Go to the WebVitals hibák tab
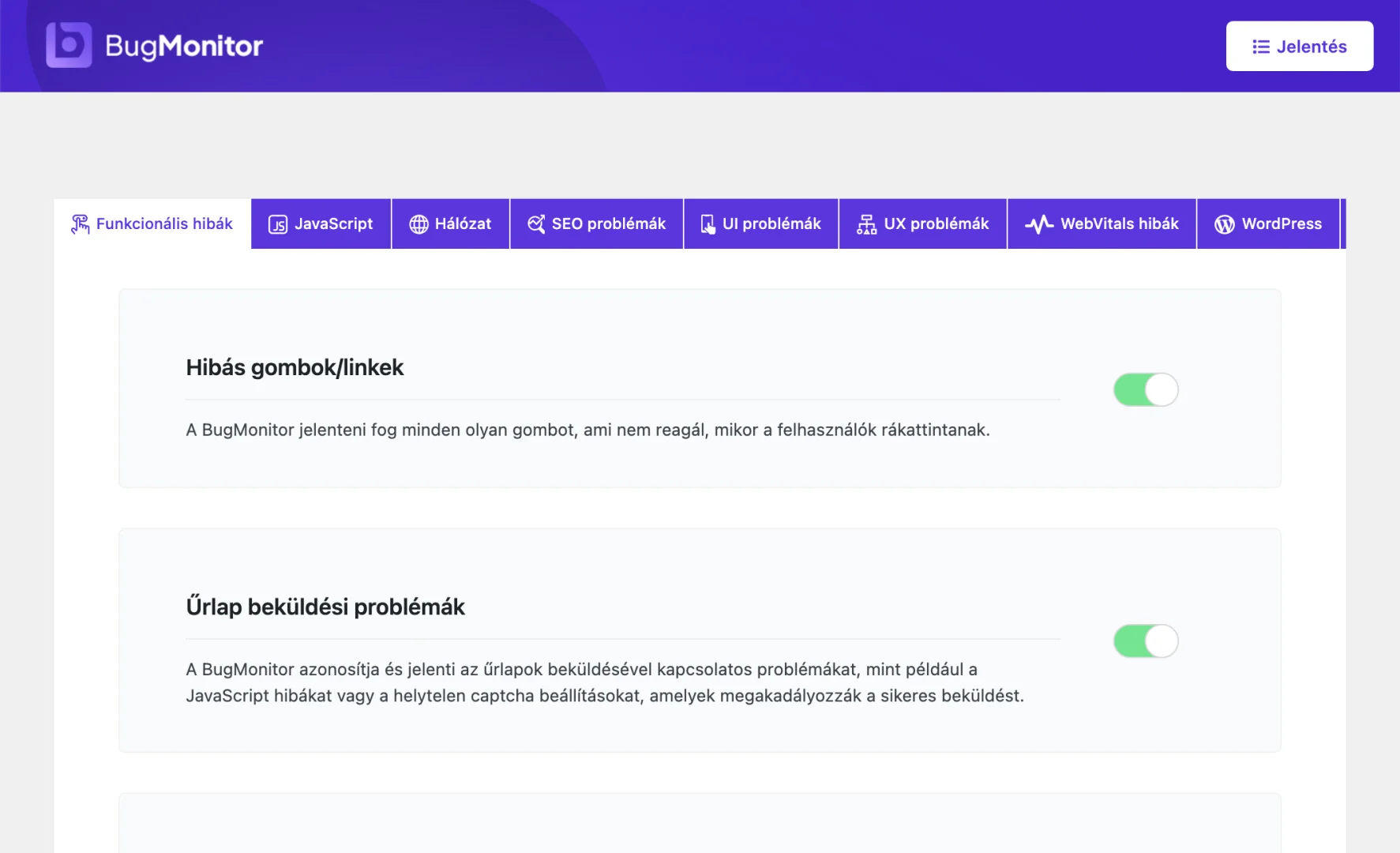Viewport: 1400px width, 853px height. 1102,224
